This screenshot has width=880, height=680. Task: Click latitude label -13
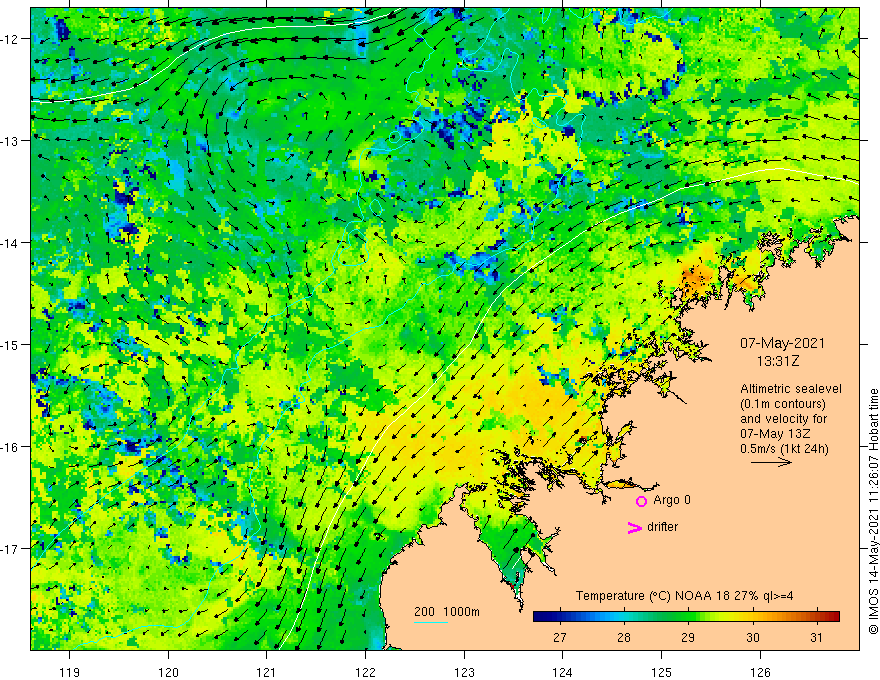click(x=10, y=141)
